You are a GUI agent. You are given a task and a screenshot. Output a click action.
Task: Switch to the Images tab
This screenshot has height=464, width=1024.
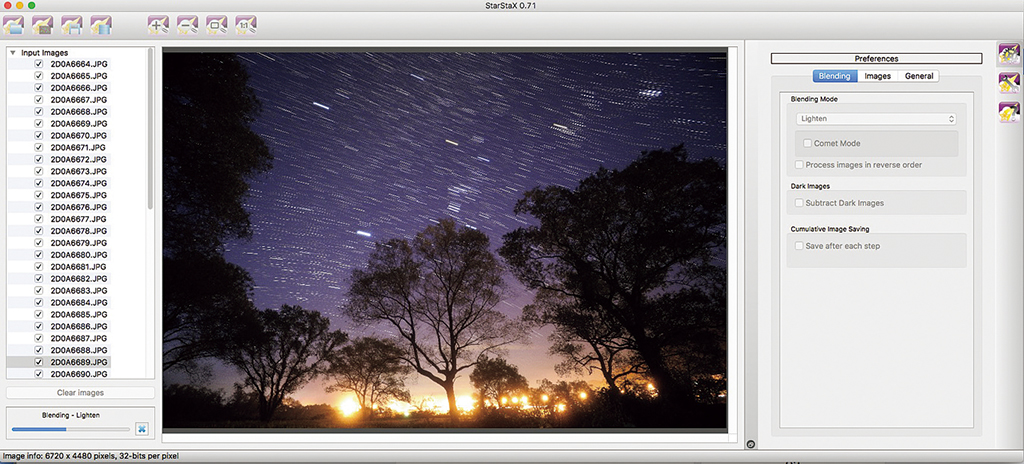[878, 76]
